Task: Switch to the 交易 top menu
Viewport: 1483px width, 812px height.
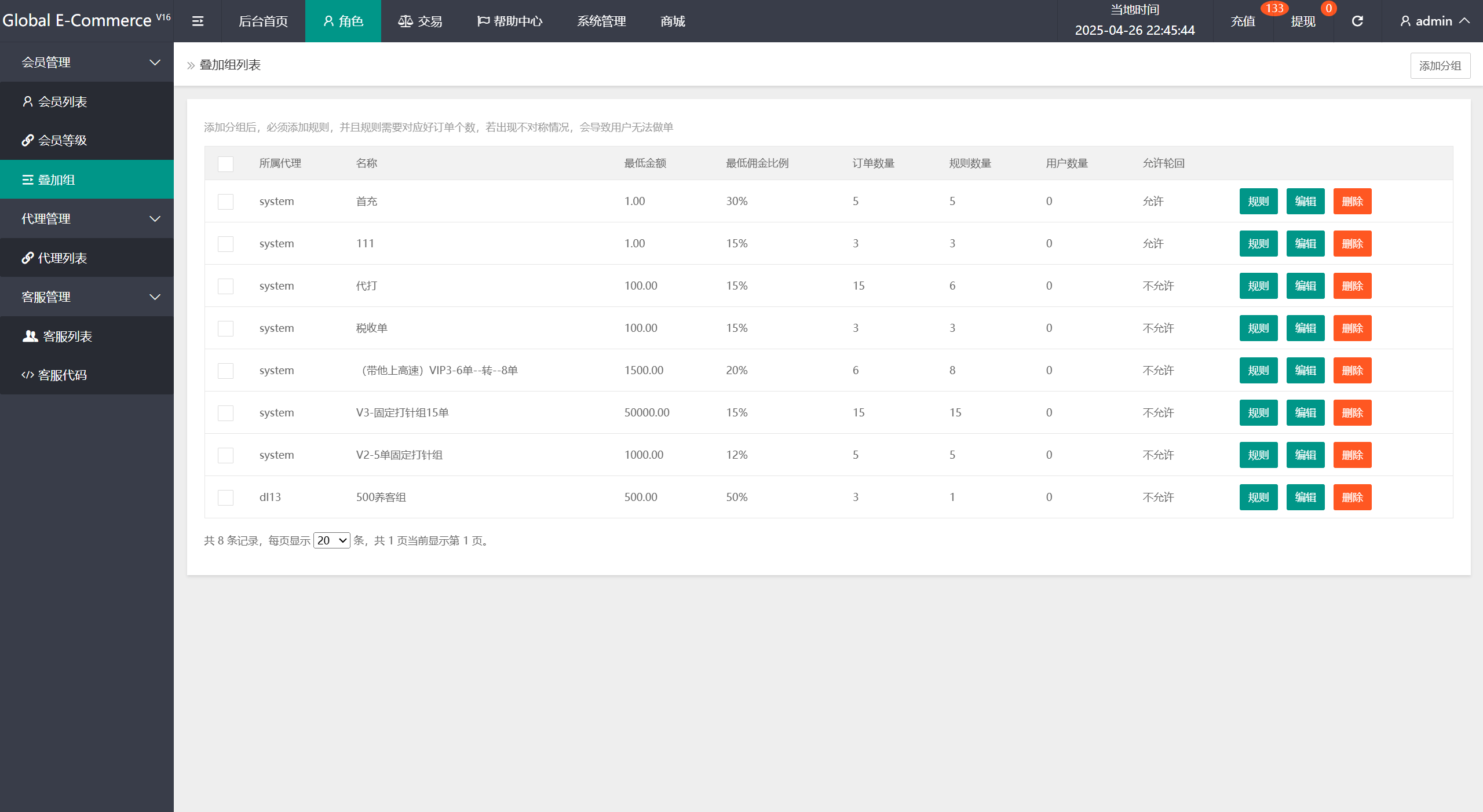Action: click(x=421, y=21)
